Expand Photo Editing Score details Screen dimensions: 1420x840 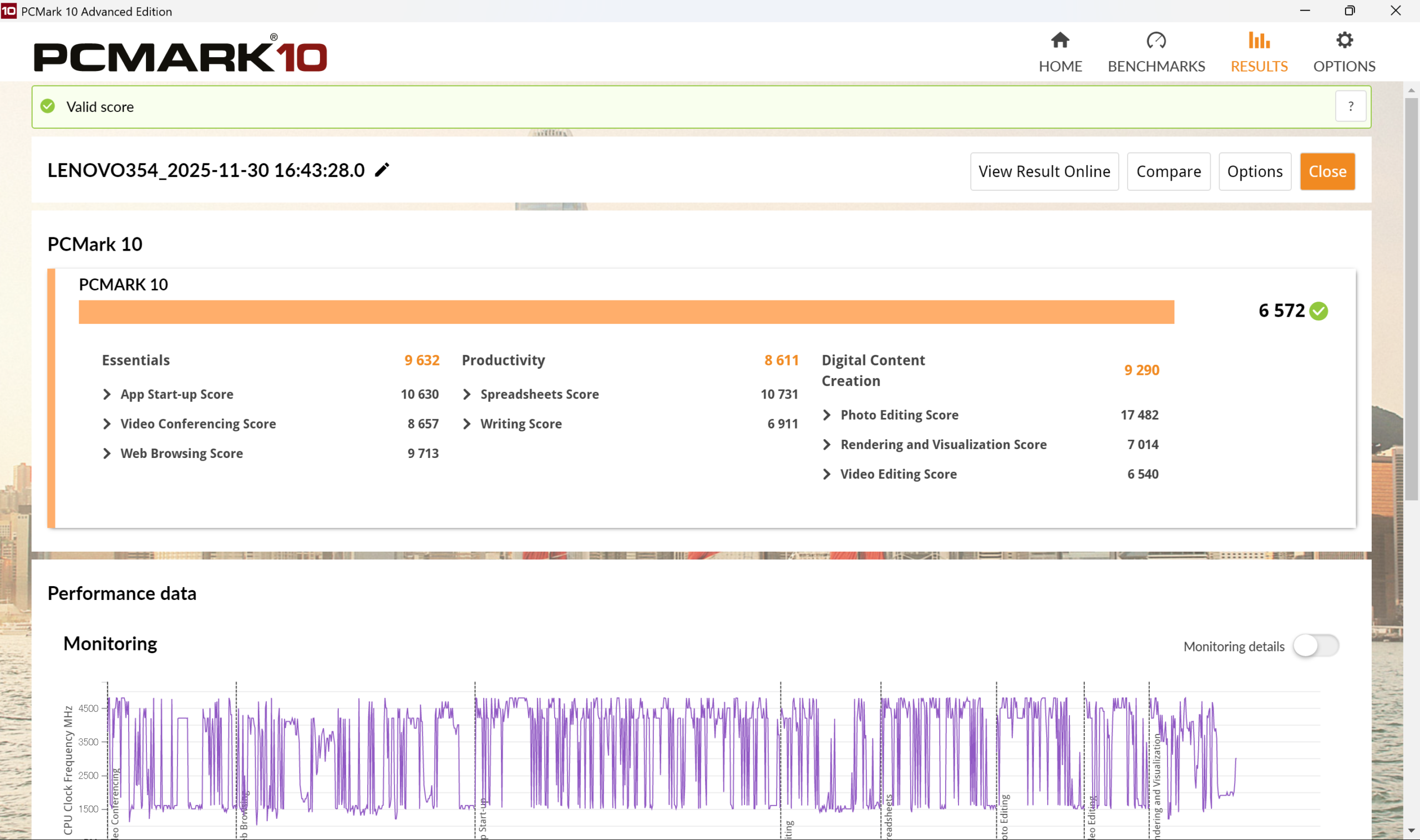point(826,415)
